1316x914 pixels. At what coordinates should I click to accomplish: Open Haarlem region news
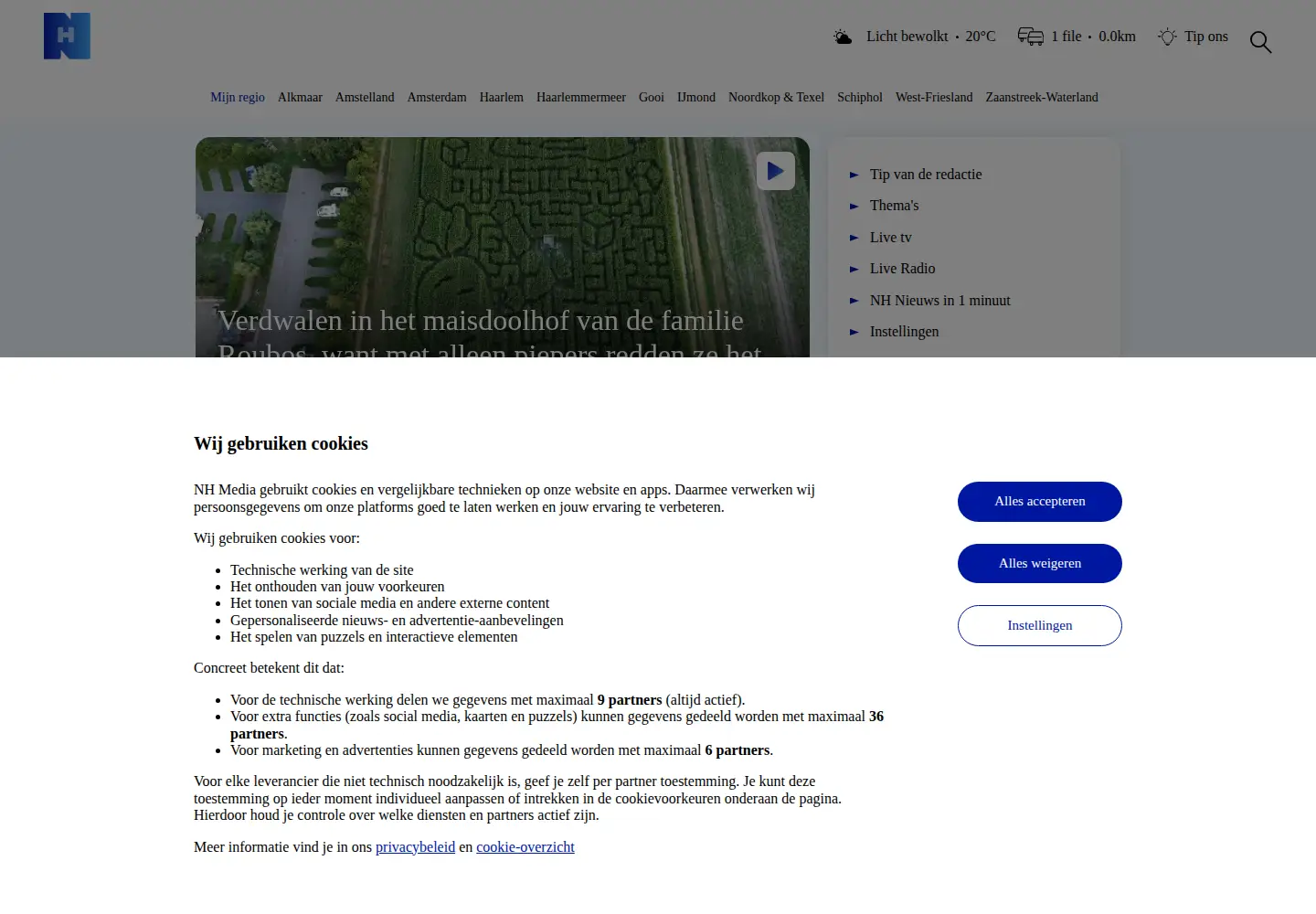pos(502,97)
